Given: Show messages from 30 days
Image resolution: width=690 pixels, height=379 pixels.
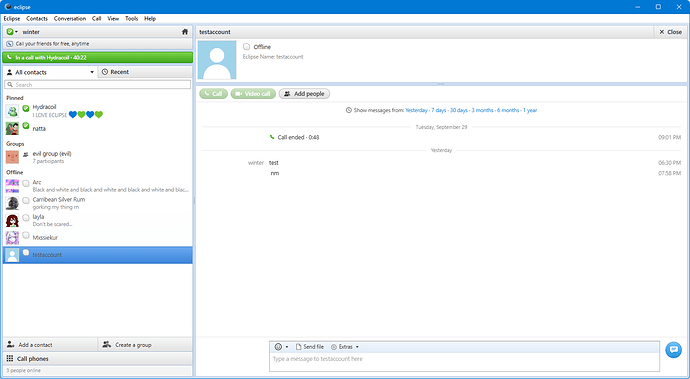Looking at the screenshot, I should (459, 110).
